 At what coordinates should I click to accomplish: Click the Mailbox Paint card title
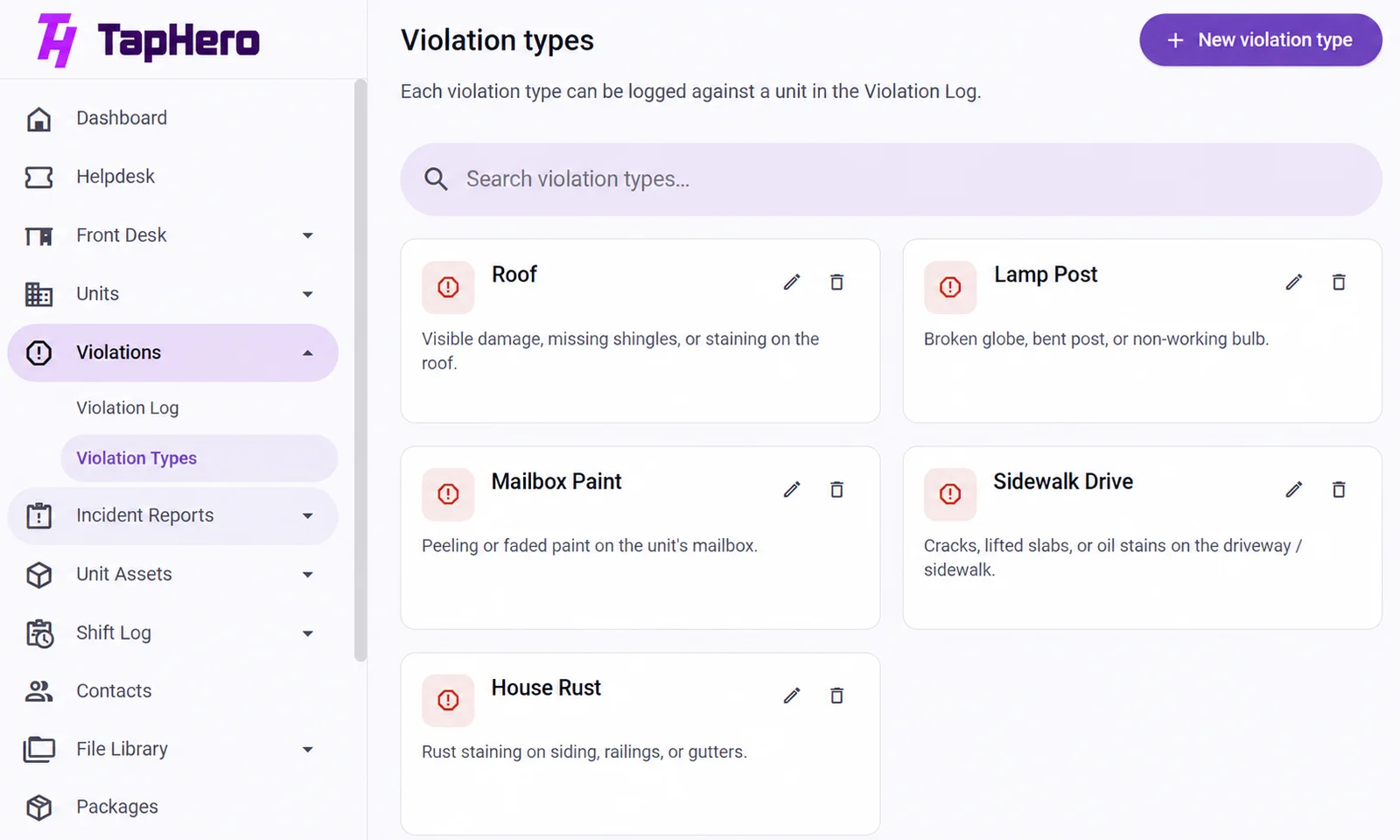click(556, 481)
